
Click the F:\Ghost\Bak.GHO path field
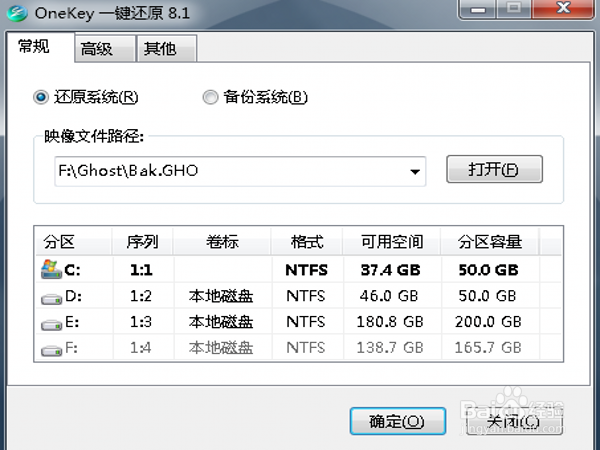(x=240, y=171)
